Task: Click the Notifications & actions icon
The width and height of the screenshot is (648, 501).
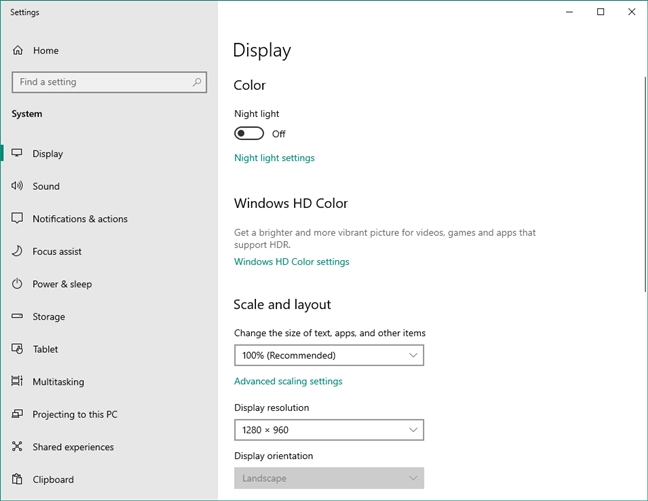Action: tap(17, 218)
